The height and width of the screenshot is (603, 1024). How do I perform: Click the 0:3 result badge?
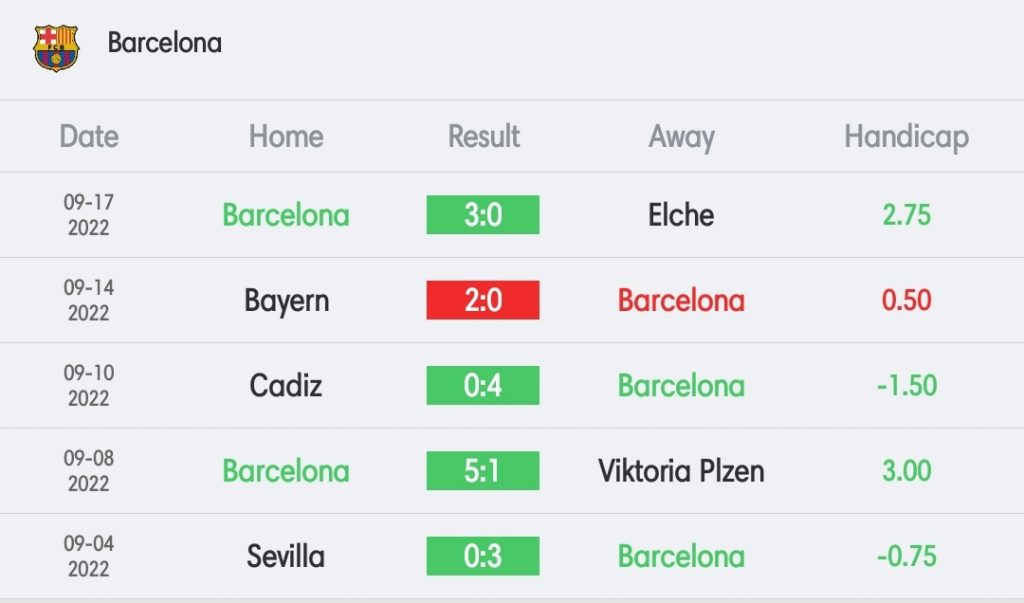[483, 556]
